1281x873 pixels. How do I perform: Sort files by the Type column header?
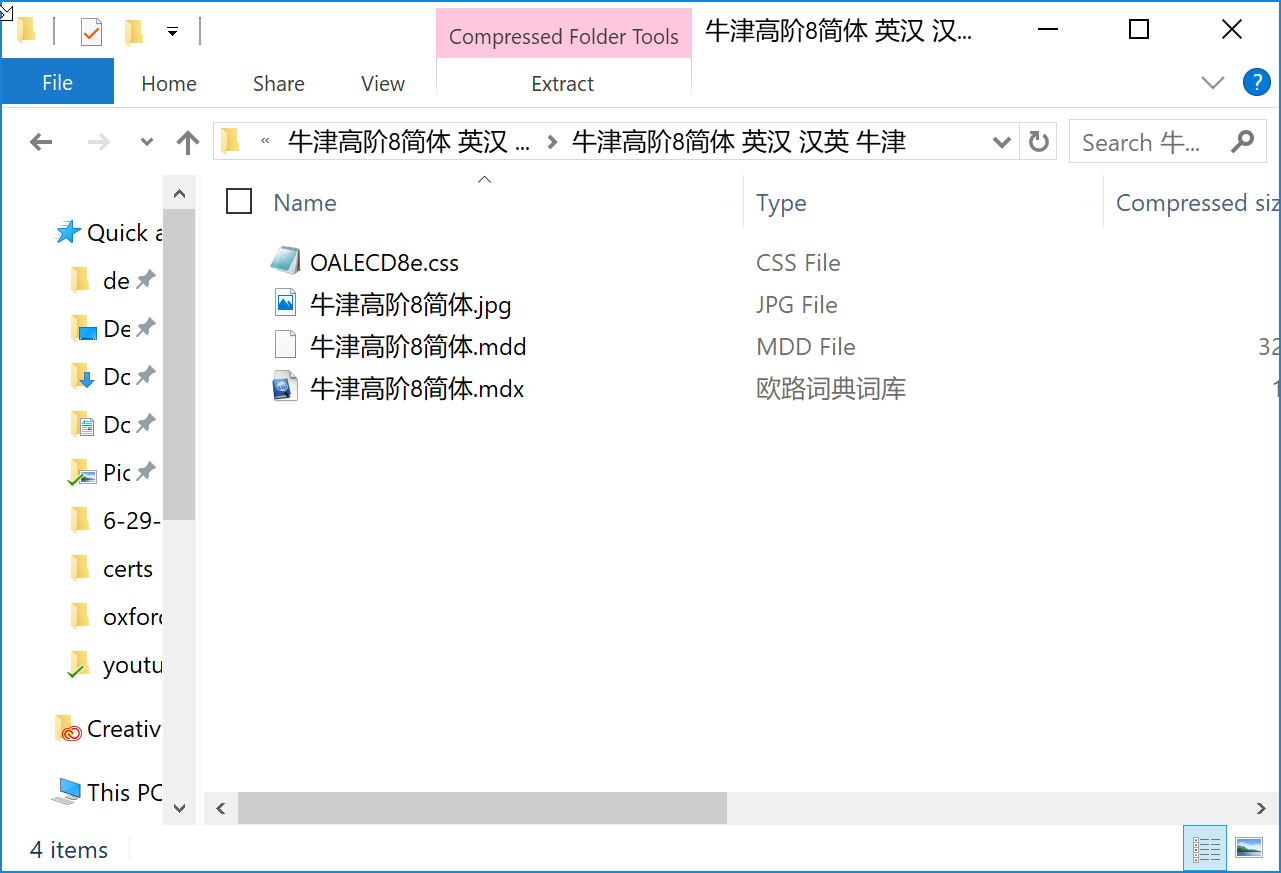pos(781,202)
